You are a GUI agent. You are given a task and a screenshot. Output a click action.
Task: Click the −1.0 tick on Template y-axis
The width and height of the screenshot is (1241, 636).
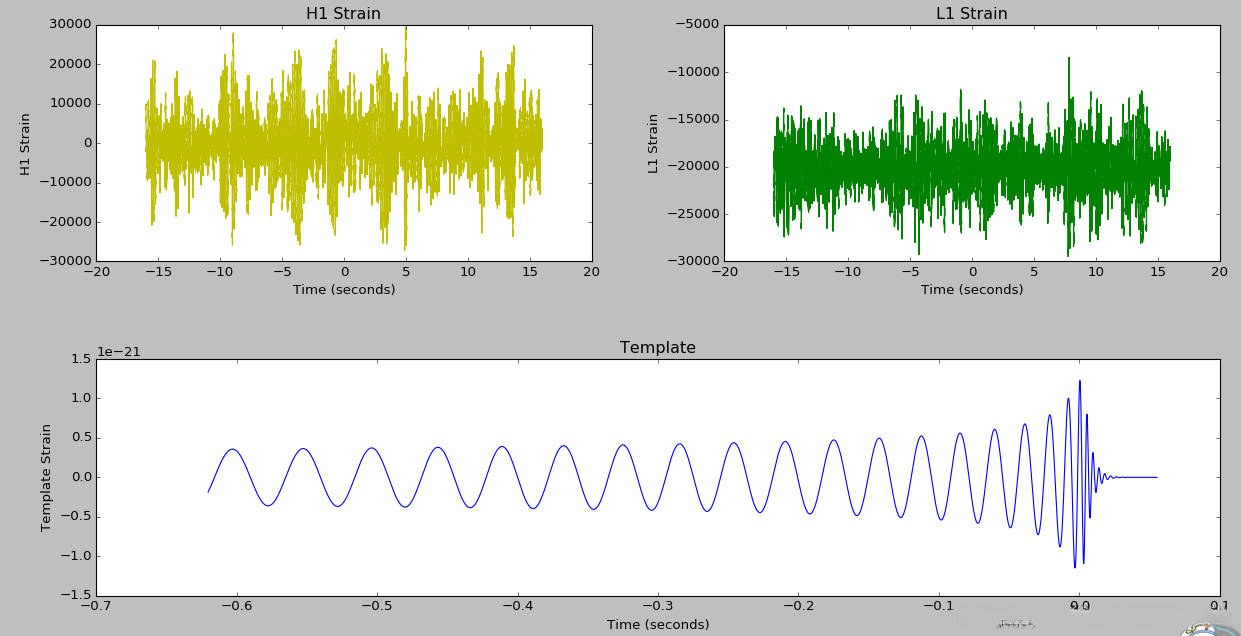(x=76, y=556)
